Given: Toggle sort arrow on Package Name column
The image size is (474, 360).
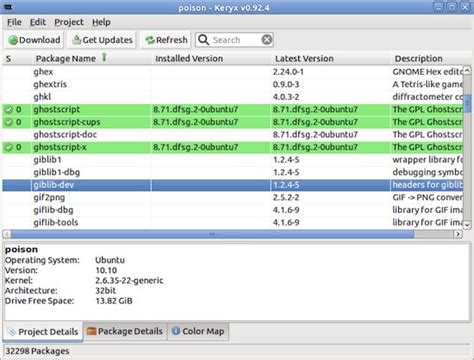Looking at the screenshot, I should pos(104,57).
